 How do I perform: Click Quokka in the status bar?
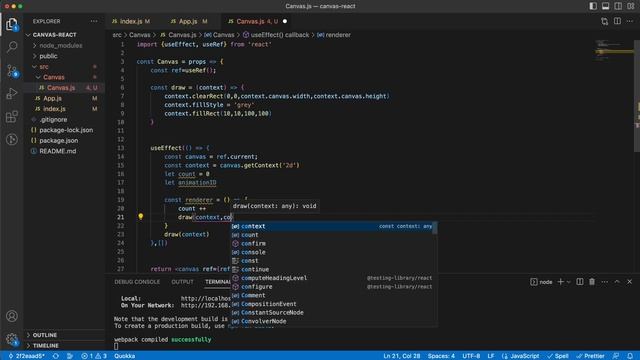coord(124,356)
